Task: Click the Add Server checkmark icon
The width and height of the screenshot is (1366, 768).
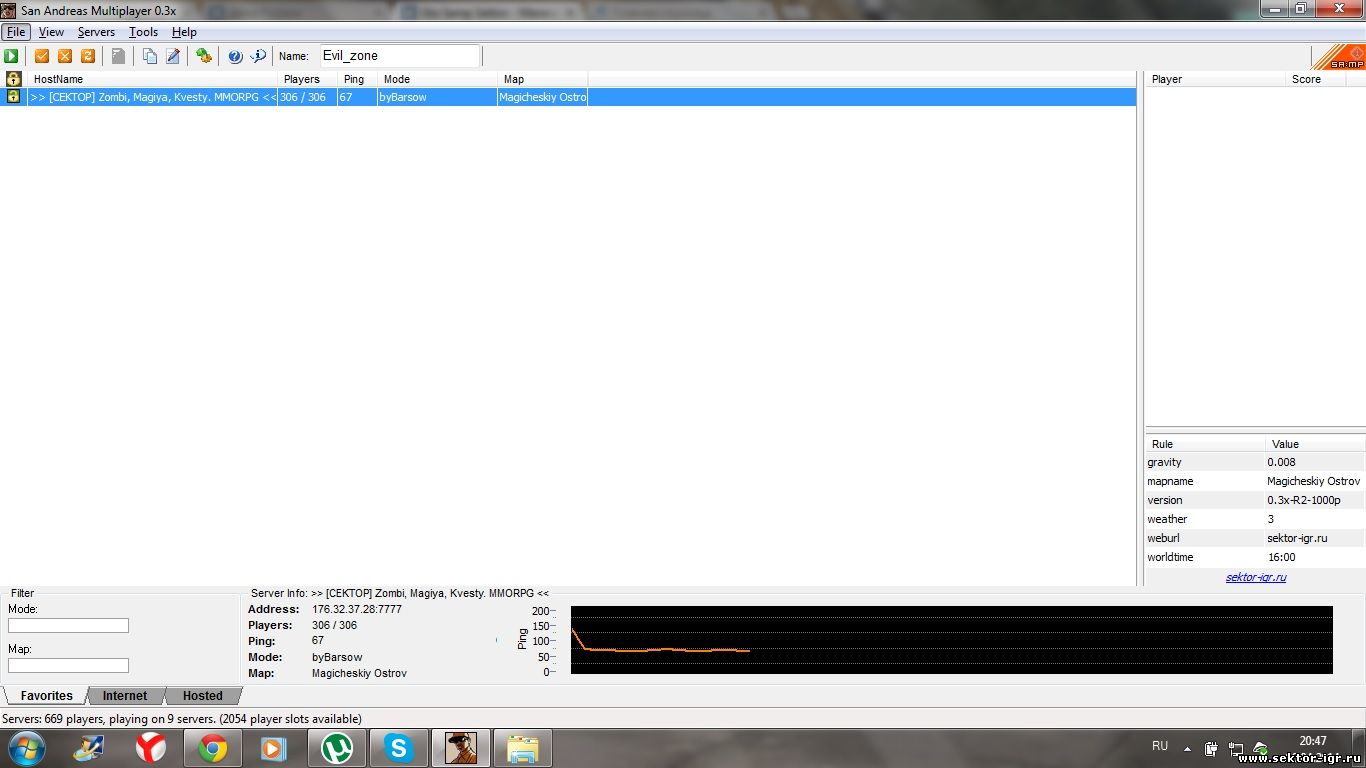Action: (x=42, y=56)
